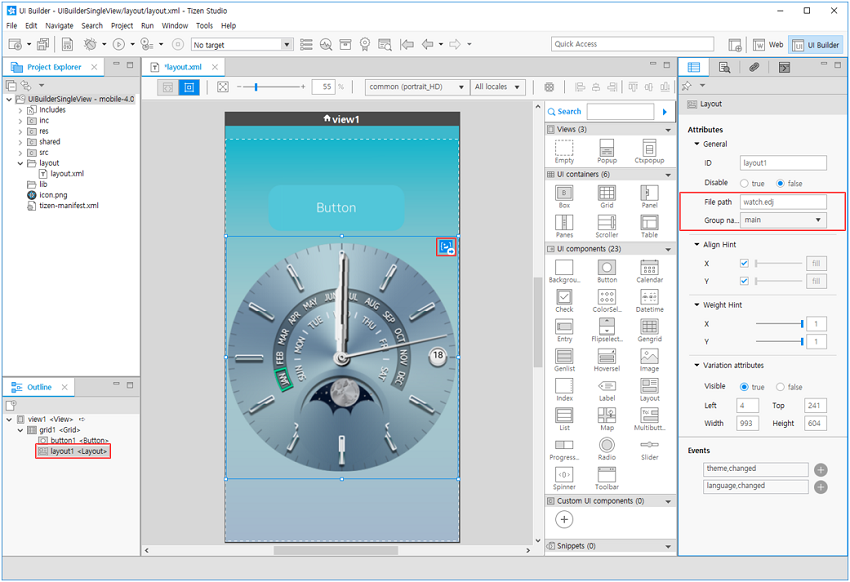Screen dimensions: 850x582
Task: Select the Gengrid component icon
Action: (649, 327)
